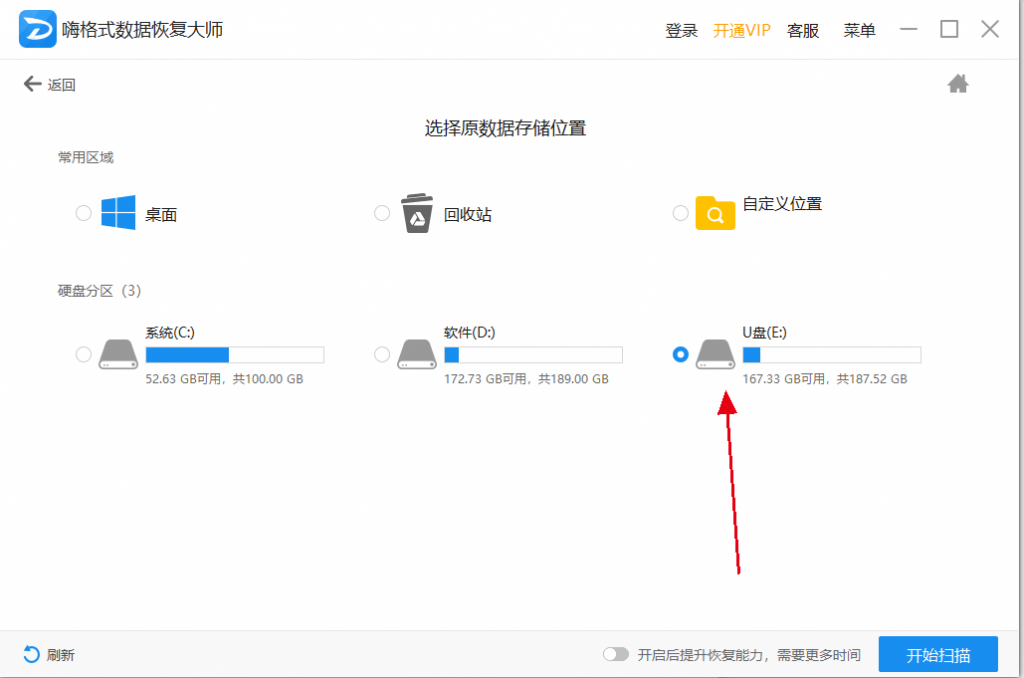Click the 系统(C:) drive name

[x=170, y=332]
